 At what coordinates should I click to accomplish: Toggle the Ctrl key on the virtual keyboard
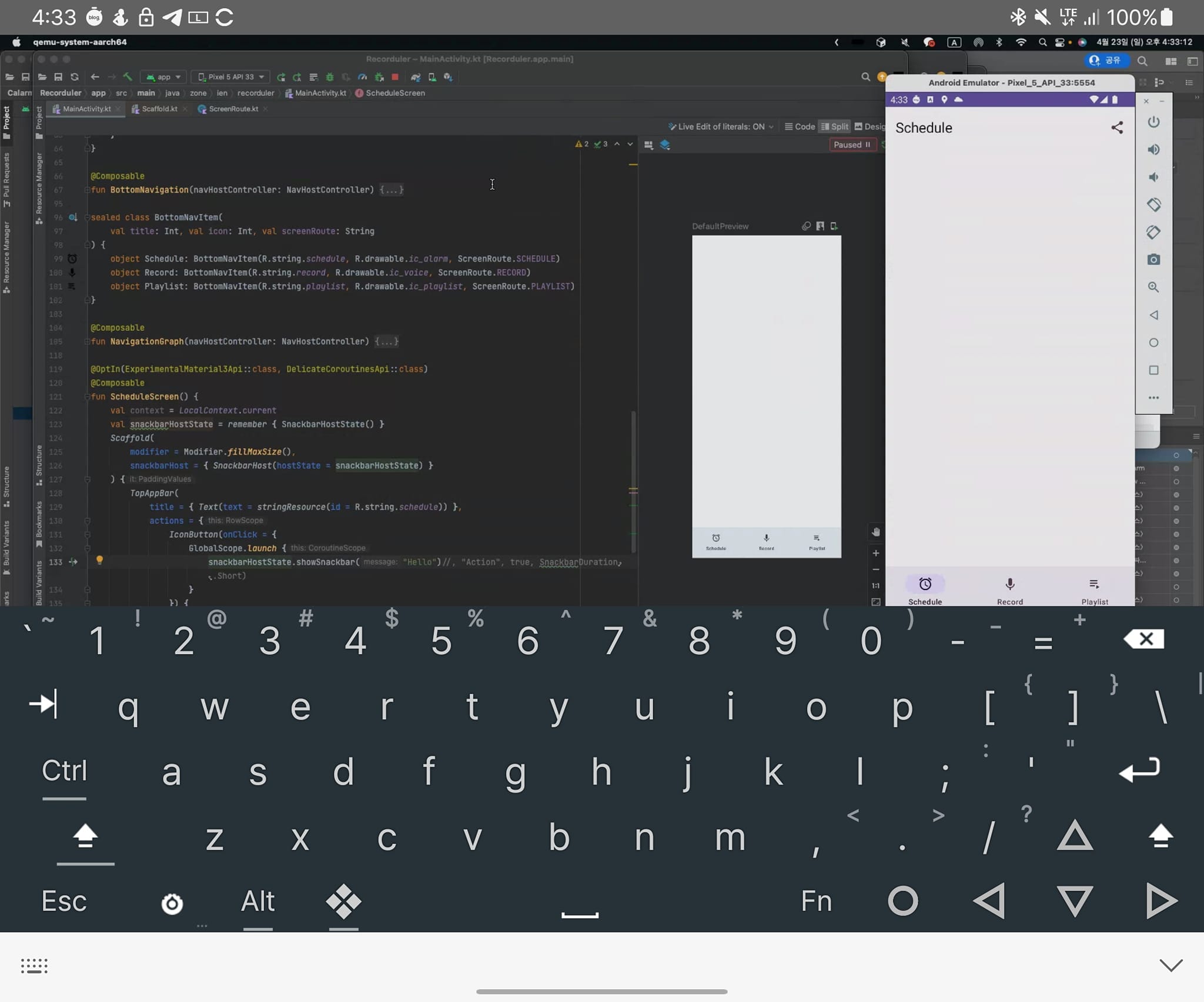tap(64, 771)
